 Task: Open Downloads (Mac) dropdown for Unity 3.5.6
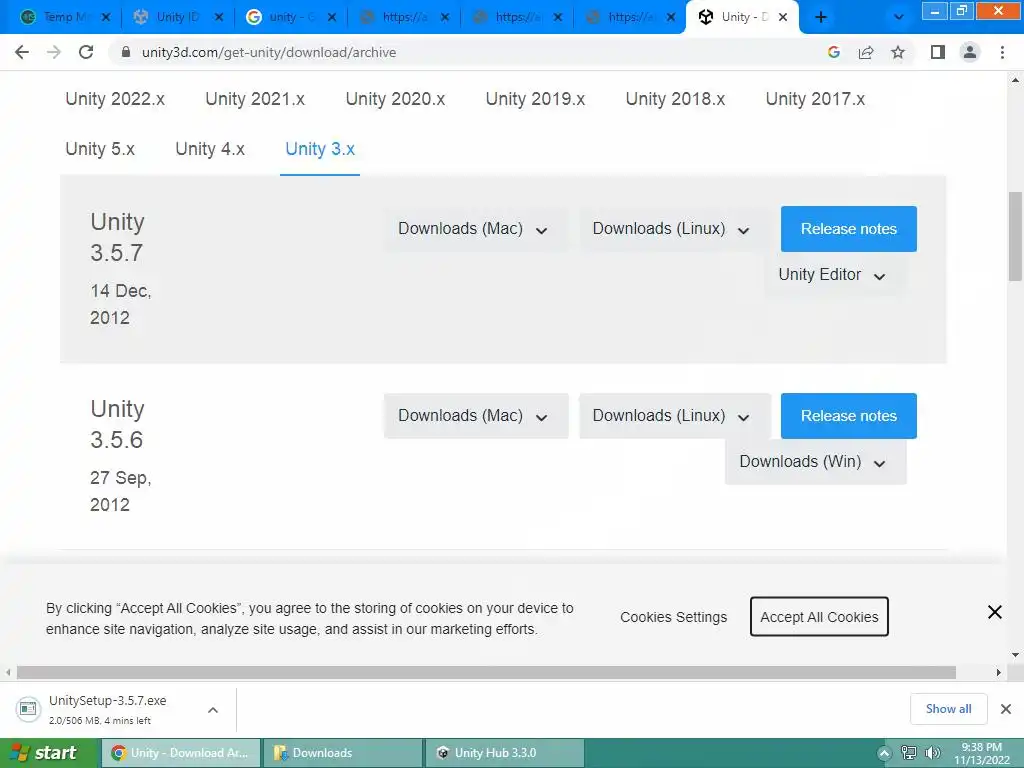pyautogui.click(x=475, y=416)
